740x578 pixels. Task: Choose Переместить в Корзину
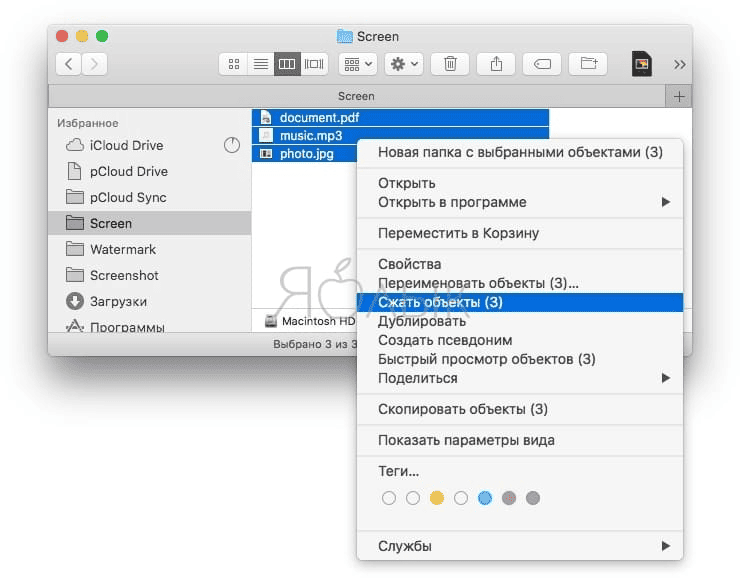[x=520, y=233]
